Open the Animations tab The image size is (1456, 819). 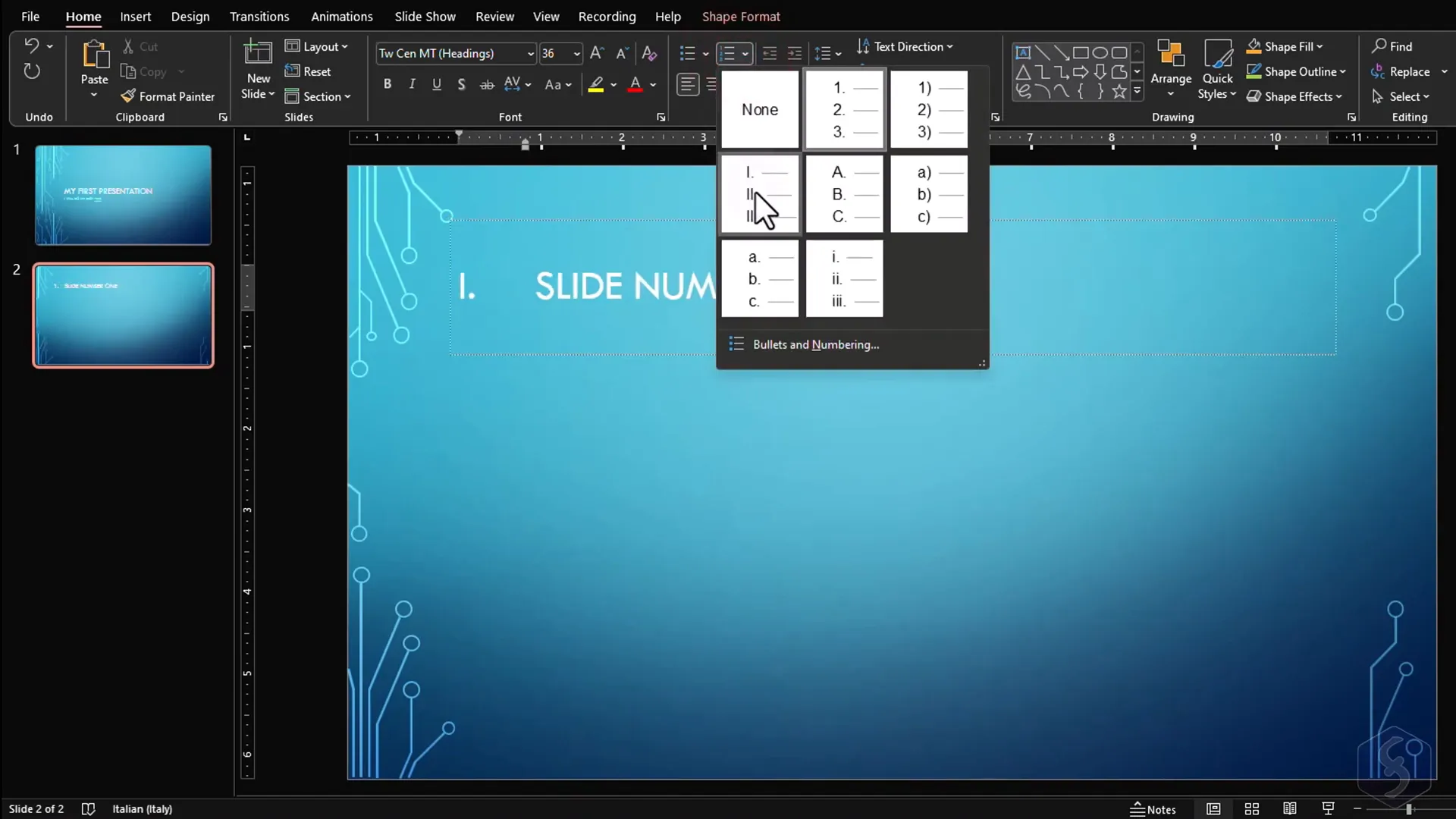[x=342, y=17]
